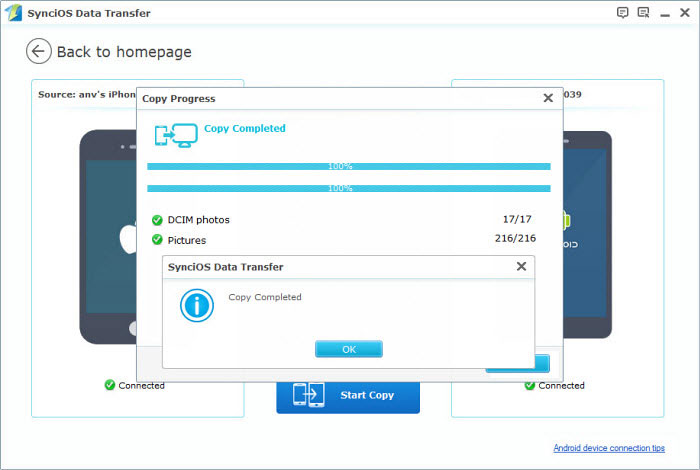This screenshot has width=700, height=470.
Task: Click the blue info icon in dialog
Action: tap(196, 305)
